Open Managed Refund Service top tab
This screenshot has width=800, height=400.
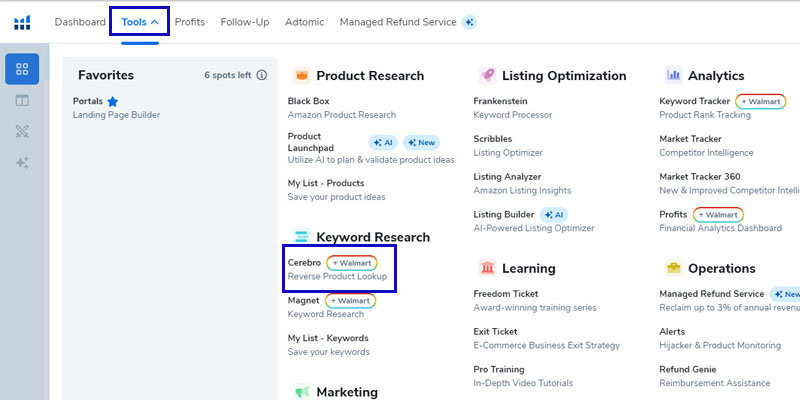[x=398, y=22]
